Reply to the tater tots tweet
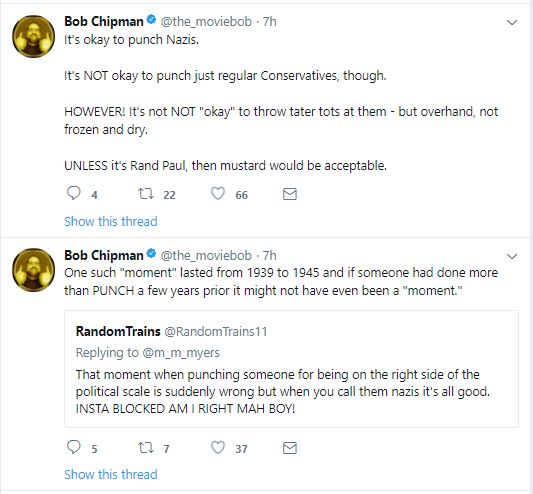The width and height of the screenshot is (533, 494). [x=73, y=193]
